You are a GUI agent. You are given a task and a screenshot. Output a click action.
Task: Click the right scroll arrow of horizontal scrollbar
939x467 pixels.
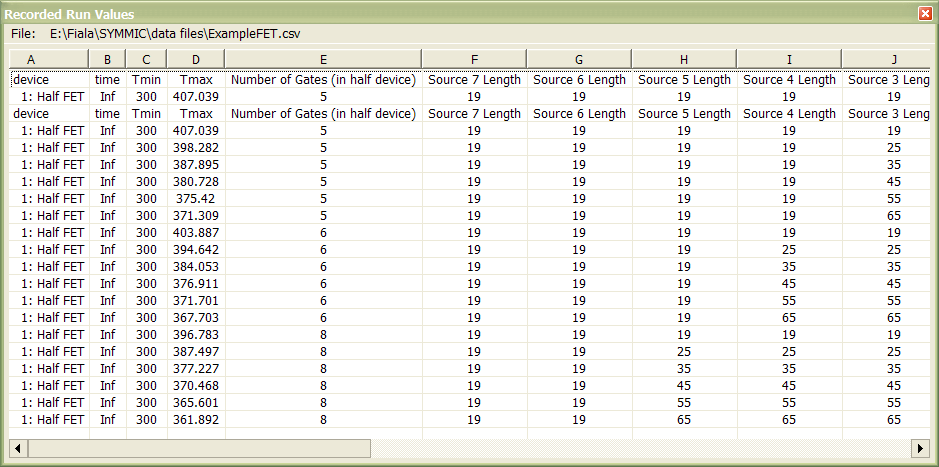coord(920,448)
